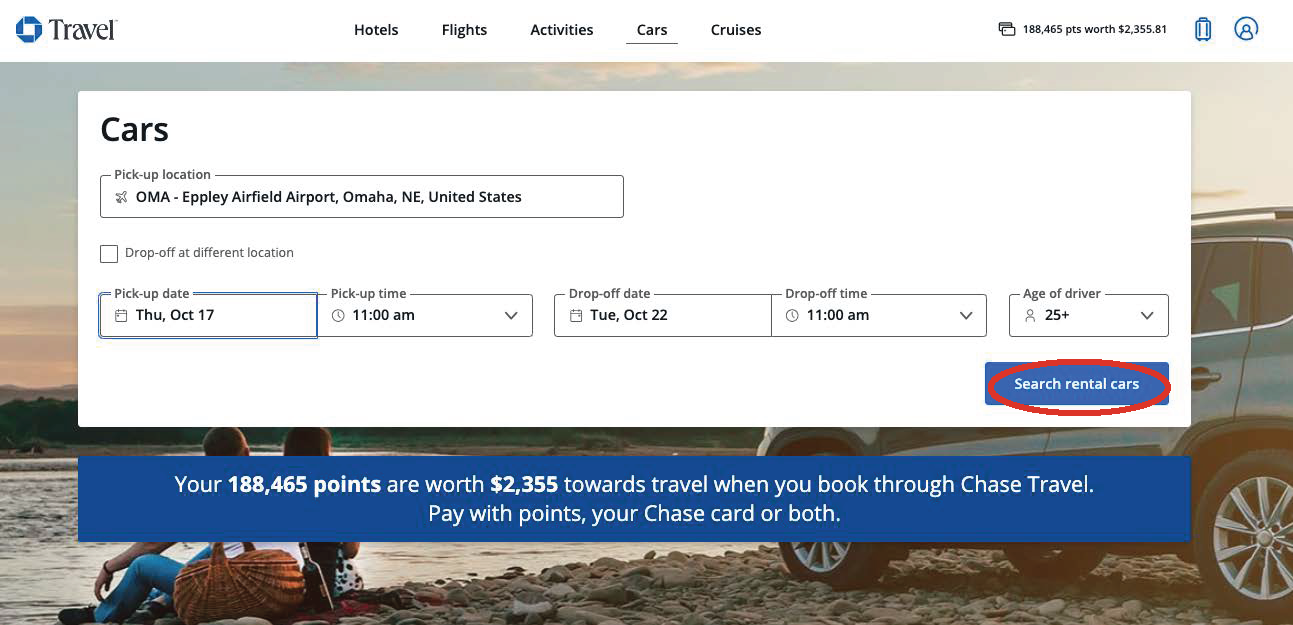Open the user profile icon
This screenshot has width=1293, height=625.
coord(1245,29)
